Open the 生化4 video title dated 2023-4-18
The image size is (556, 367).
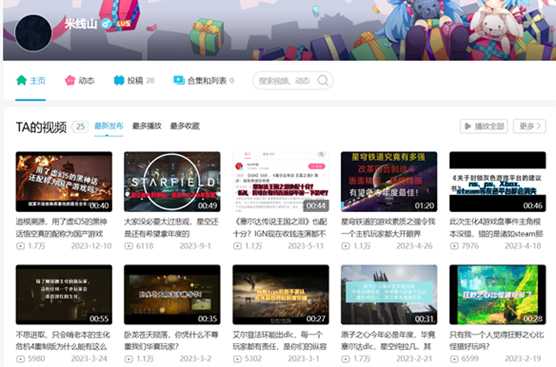(x=496, y=228)
